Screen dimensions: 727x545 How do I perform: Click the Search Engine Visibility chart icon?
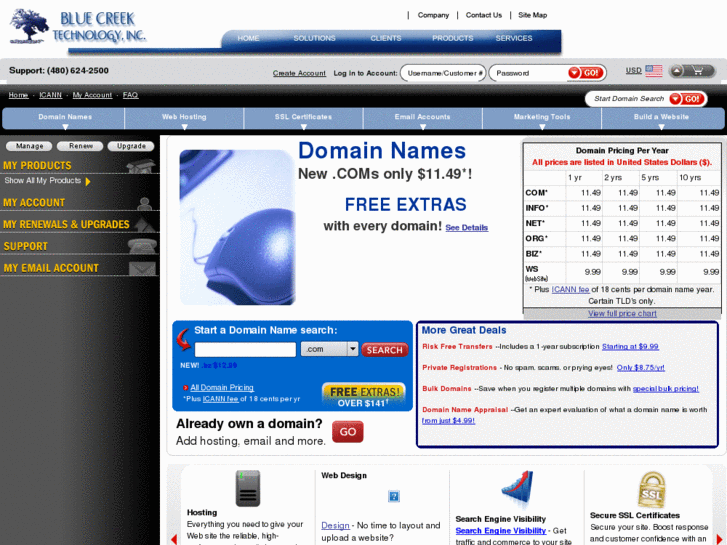[517, 490]
